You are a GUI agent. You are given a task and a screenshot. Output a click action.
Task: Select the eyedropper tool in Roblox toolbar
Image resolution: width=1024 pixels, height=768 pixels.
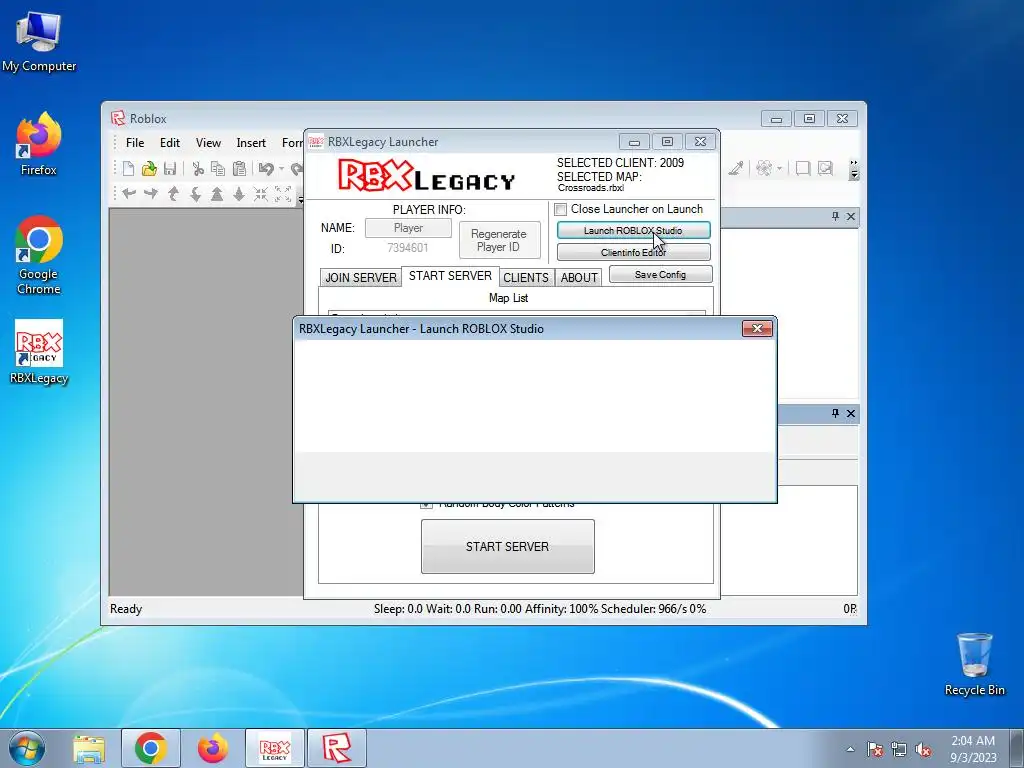pos(736,168)
